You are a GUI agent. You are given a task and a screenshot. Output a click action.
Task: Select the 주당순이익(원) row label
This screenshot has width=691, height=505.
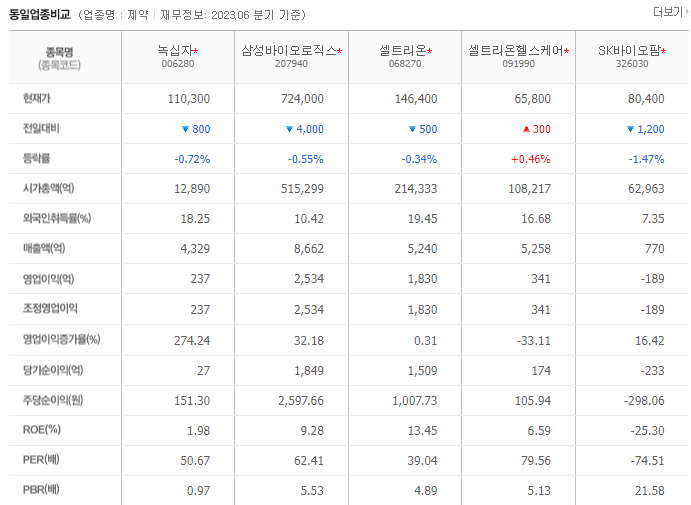tap(53, 400)
